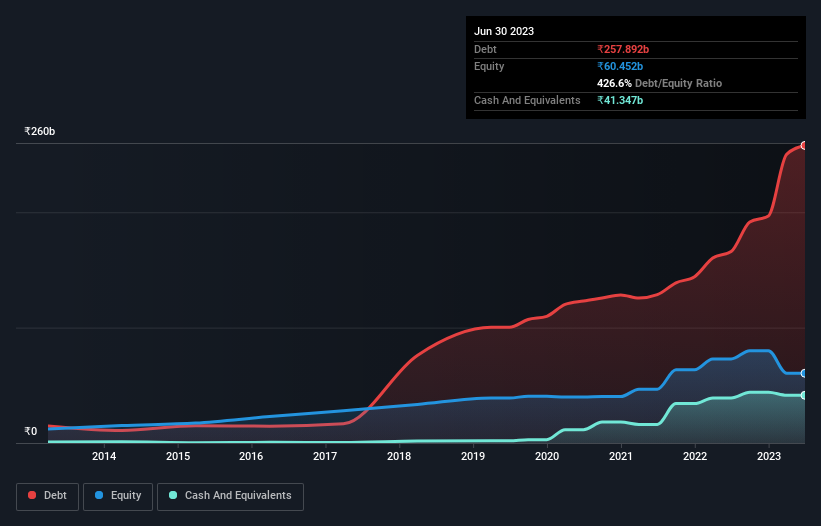Click the 426.6% Debt/Equity Ratio text

[x=659, y=83]
